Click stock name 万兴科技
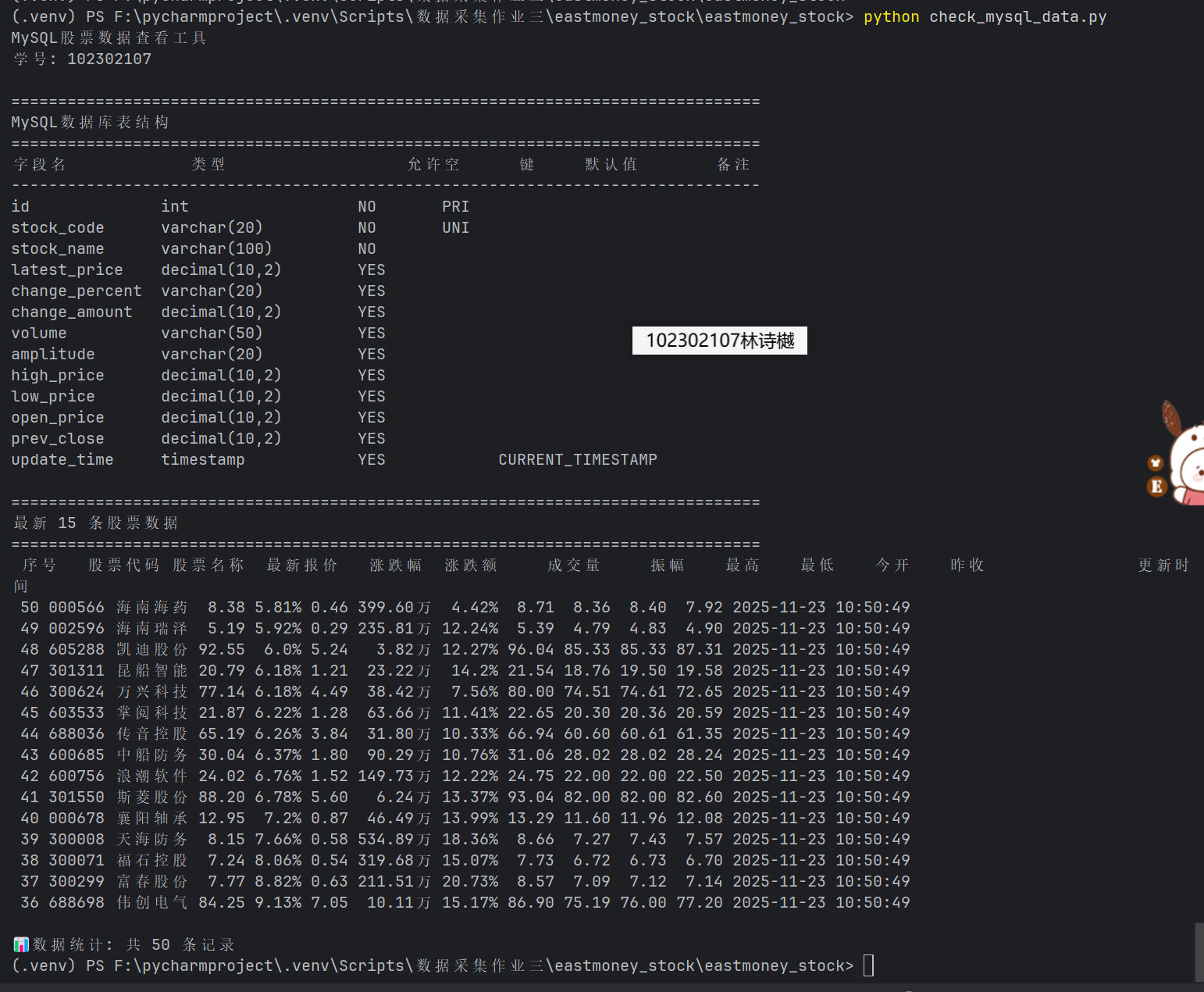 click(x=152, y=691)
